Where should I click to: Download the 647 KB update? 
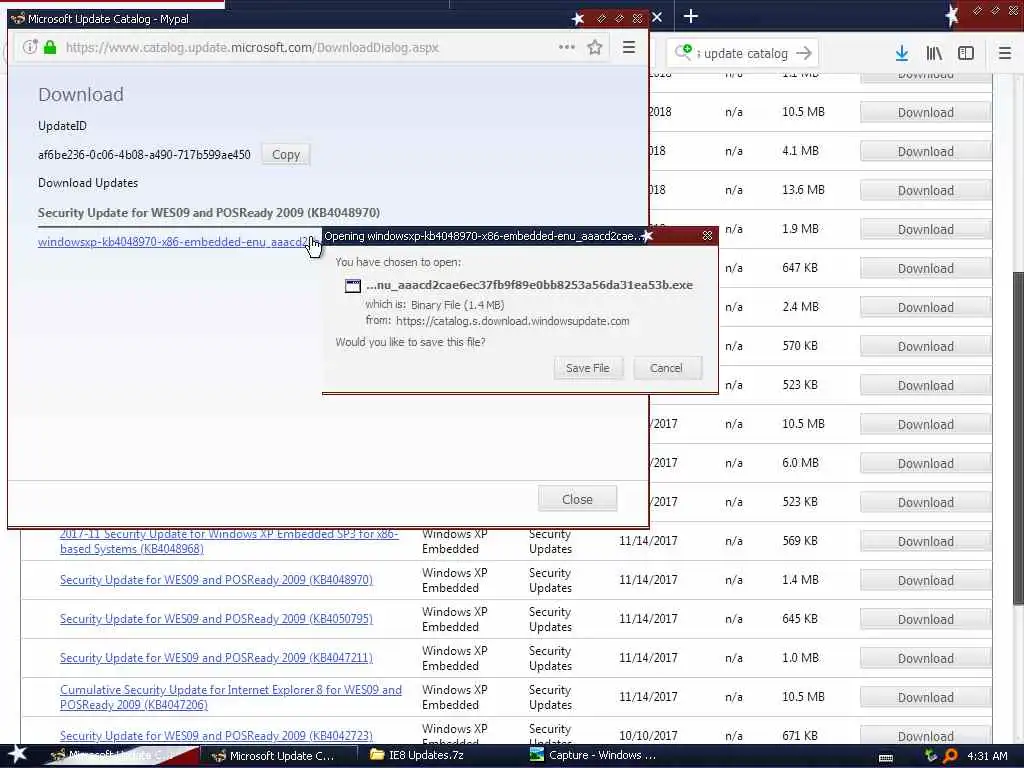pos(925,268)
